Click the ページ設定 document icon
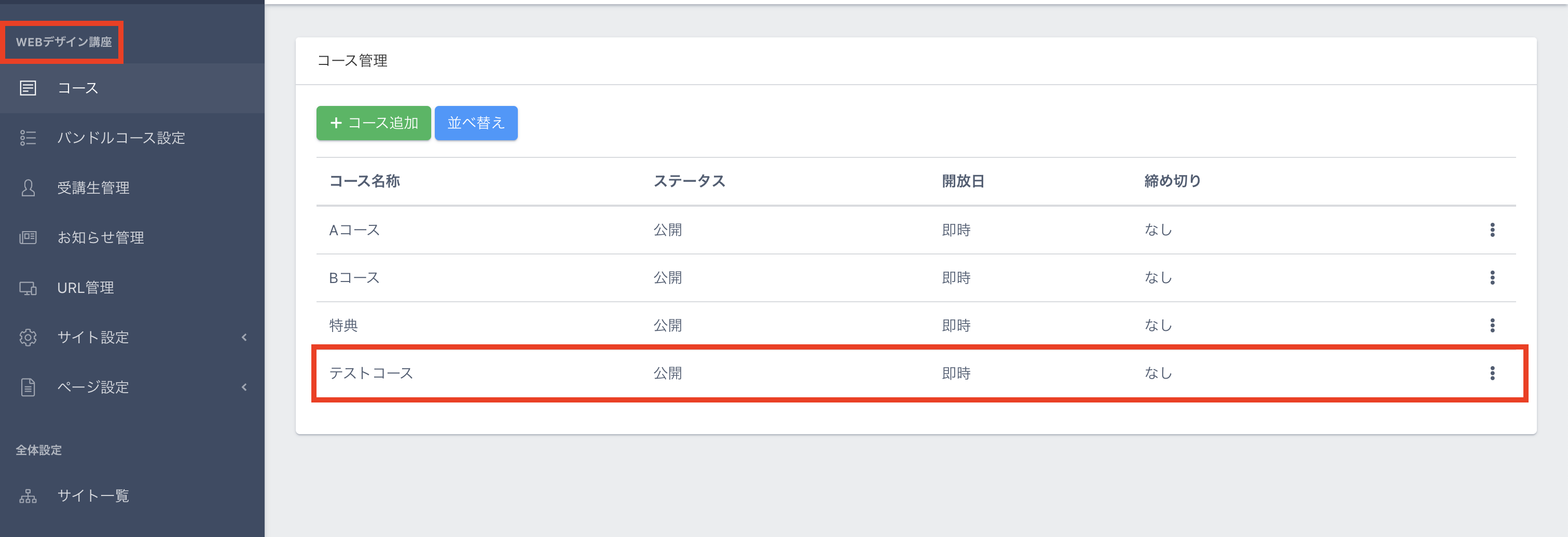The image size is (1568, 537). [x=28, y=387]
